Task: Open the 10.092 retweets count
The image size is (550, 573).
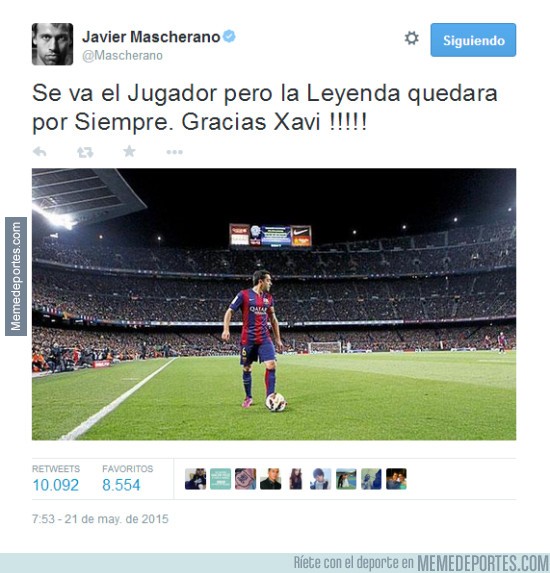Action: point(56,485)
